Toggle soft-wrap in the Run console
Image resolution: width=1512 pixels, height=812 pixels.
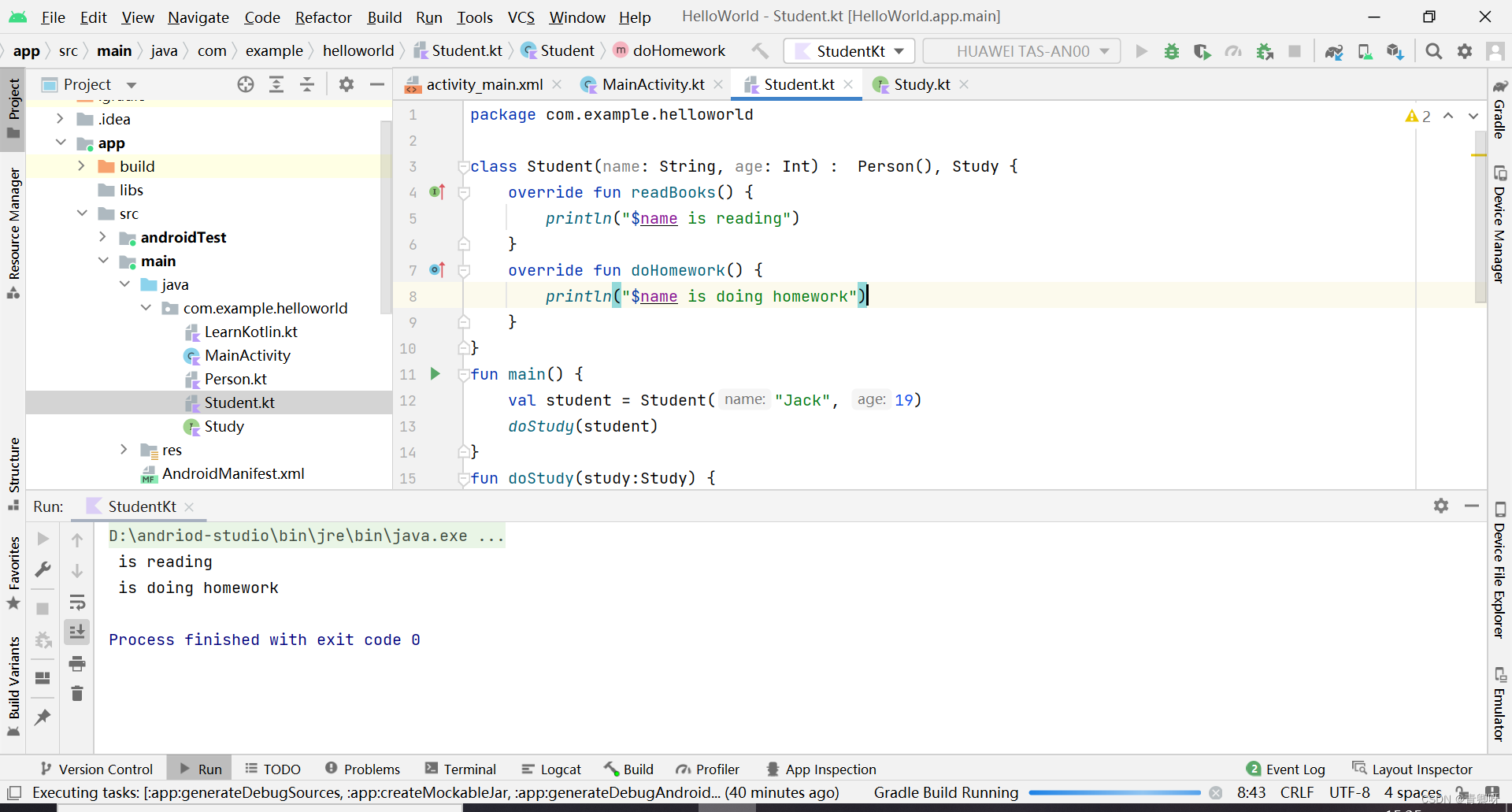[x=77, y=603]
